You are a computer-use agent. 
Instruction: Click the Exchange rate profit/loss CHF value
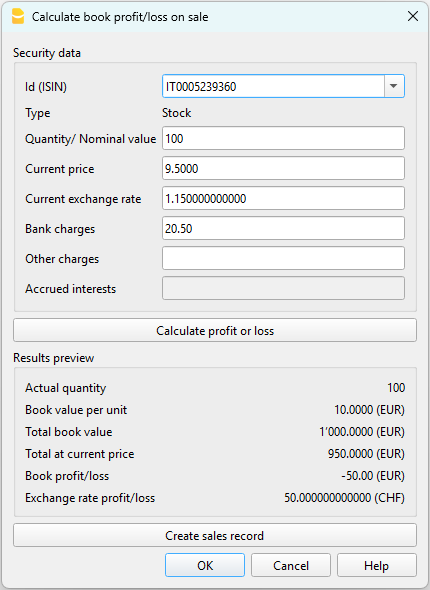pyautogui.click(x=344, y=498)
